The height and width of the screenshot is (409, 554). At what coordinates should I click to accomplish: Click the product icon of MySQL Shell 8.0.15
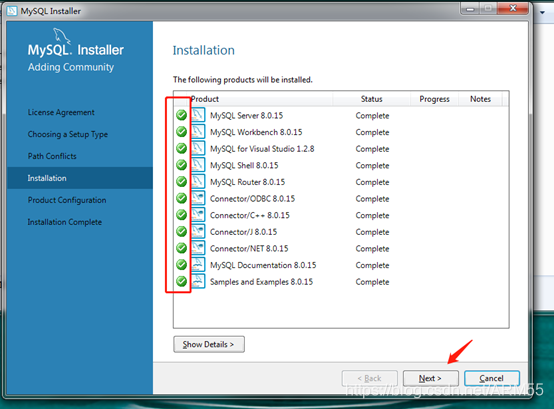click(198, 165)
